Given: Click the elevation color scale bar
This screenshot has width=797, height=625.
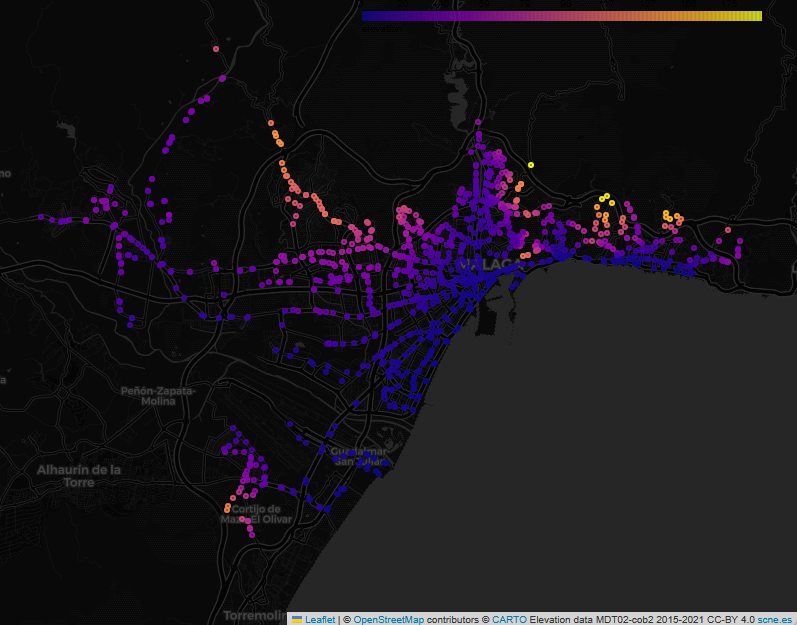Looking at the screenshot, I should [x=562, y=16].
